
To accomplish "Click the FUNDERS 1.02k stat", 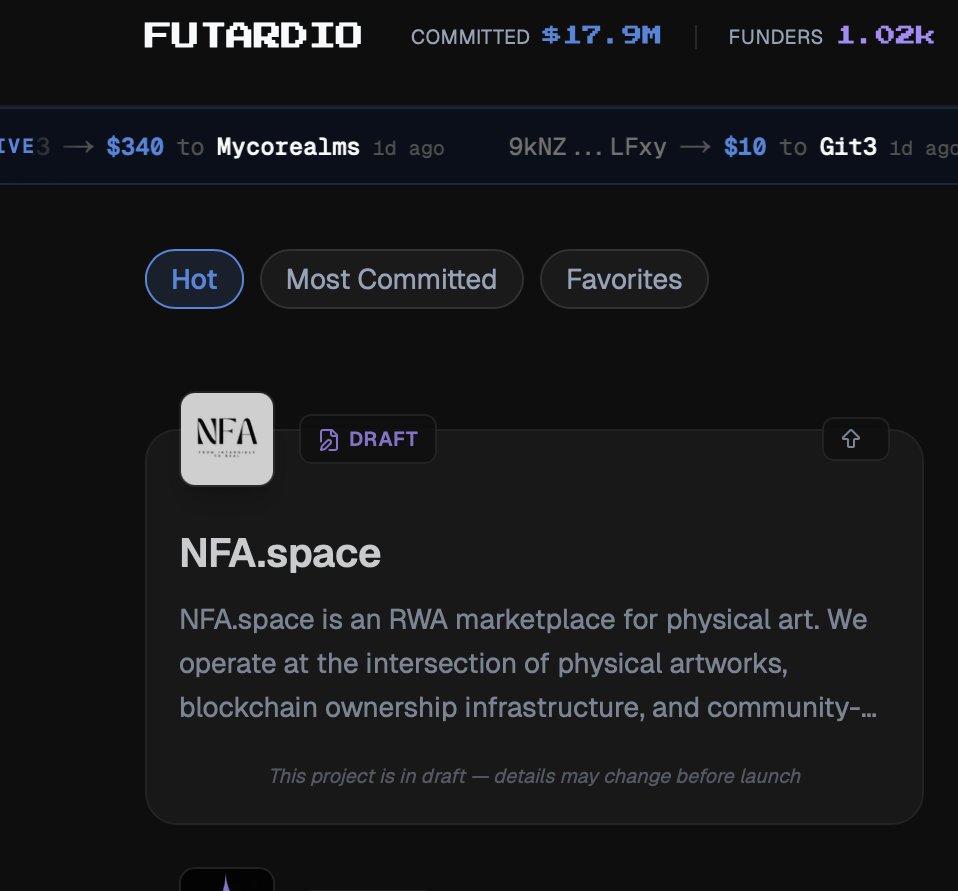I will 831,36.
